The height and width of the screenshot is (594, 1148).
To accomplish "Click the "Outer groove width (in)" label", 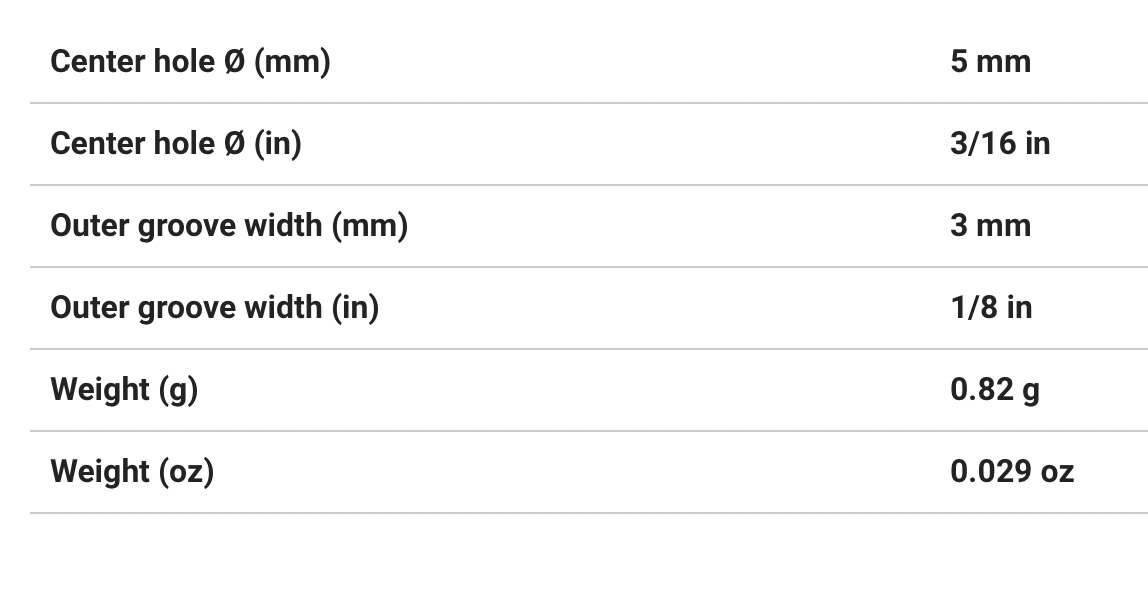I will coord(215,308).
